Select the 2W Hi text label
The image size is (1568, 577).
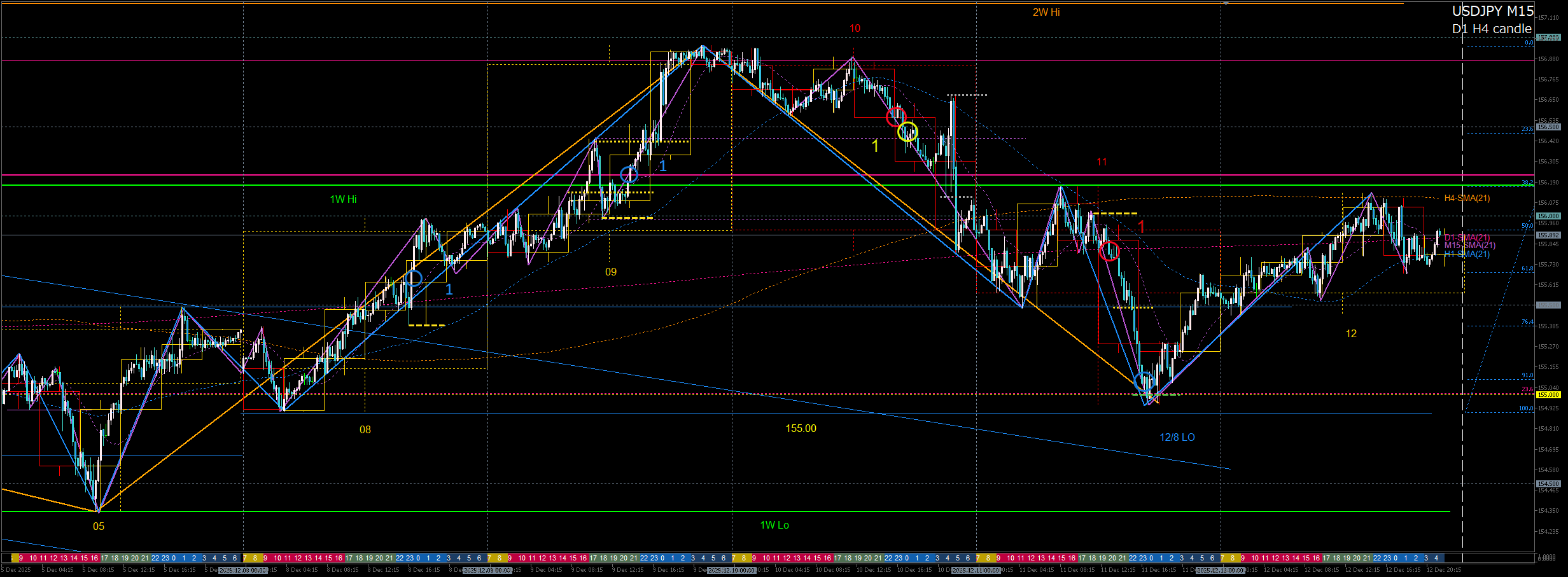(x=1046, y=13)
